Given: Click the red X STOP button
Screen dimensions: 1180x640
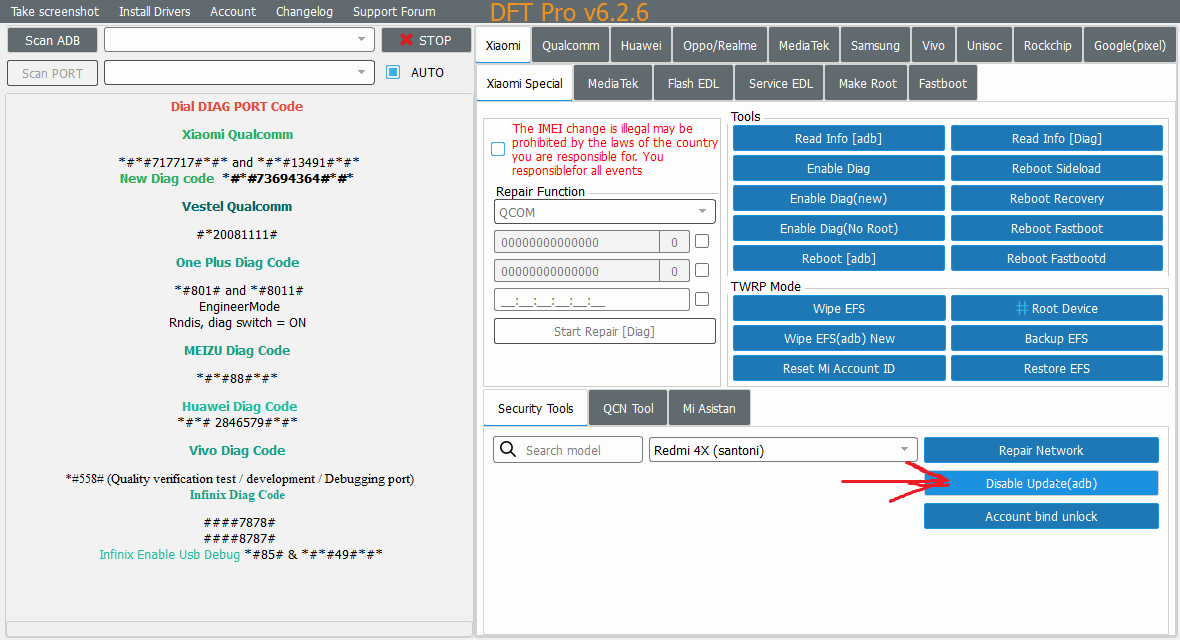Looking at the screenshot, I should click(426, 40).
